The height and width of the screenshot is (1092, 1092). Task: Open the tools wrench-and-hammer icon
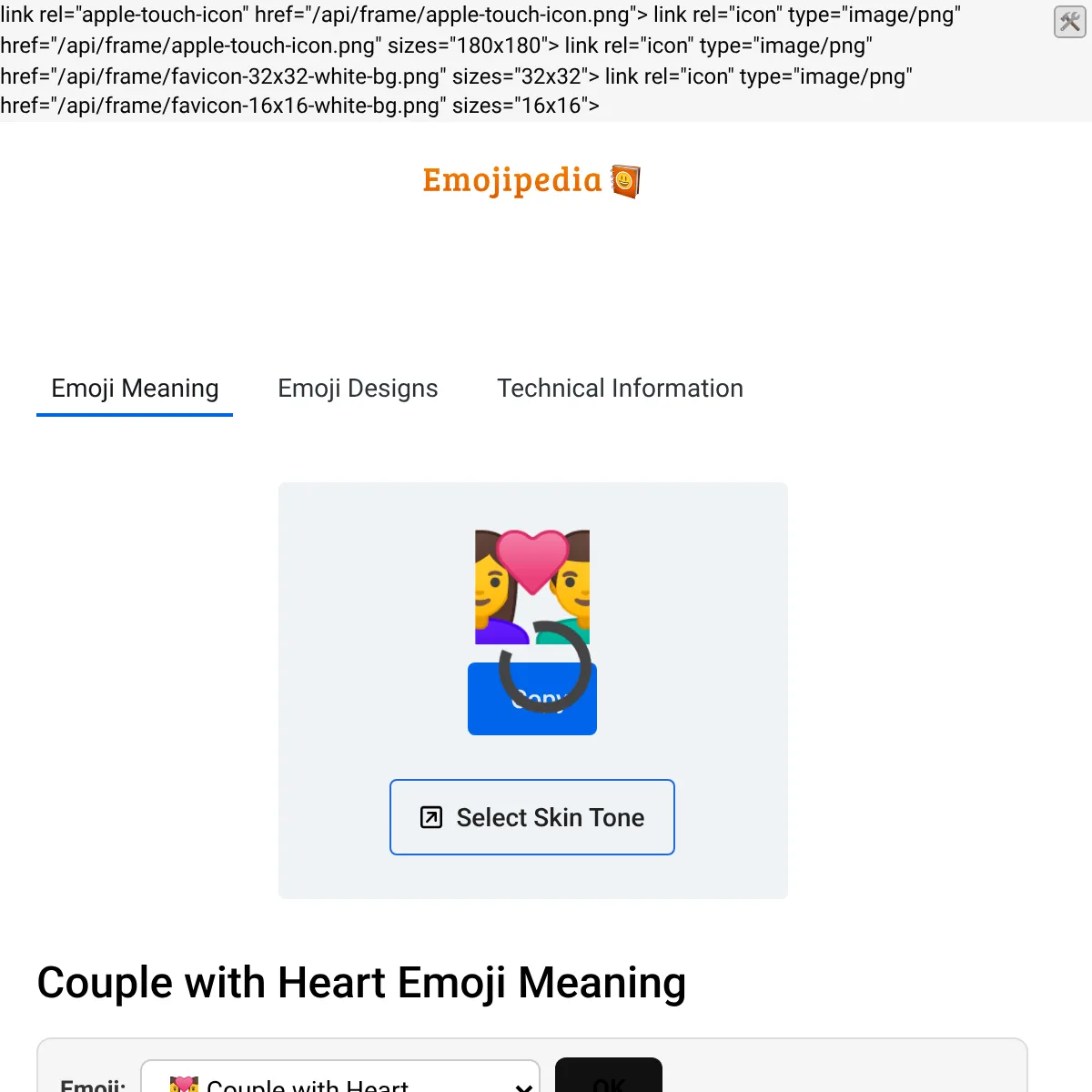coord(1069,21)
